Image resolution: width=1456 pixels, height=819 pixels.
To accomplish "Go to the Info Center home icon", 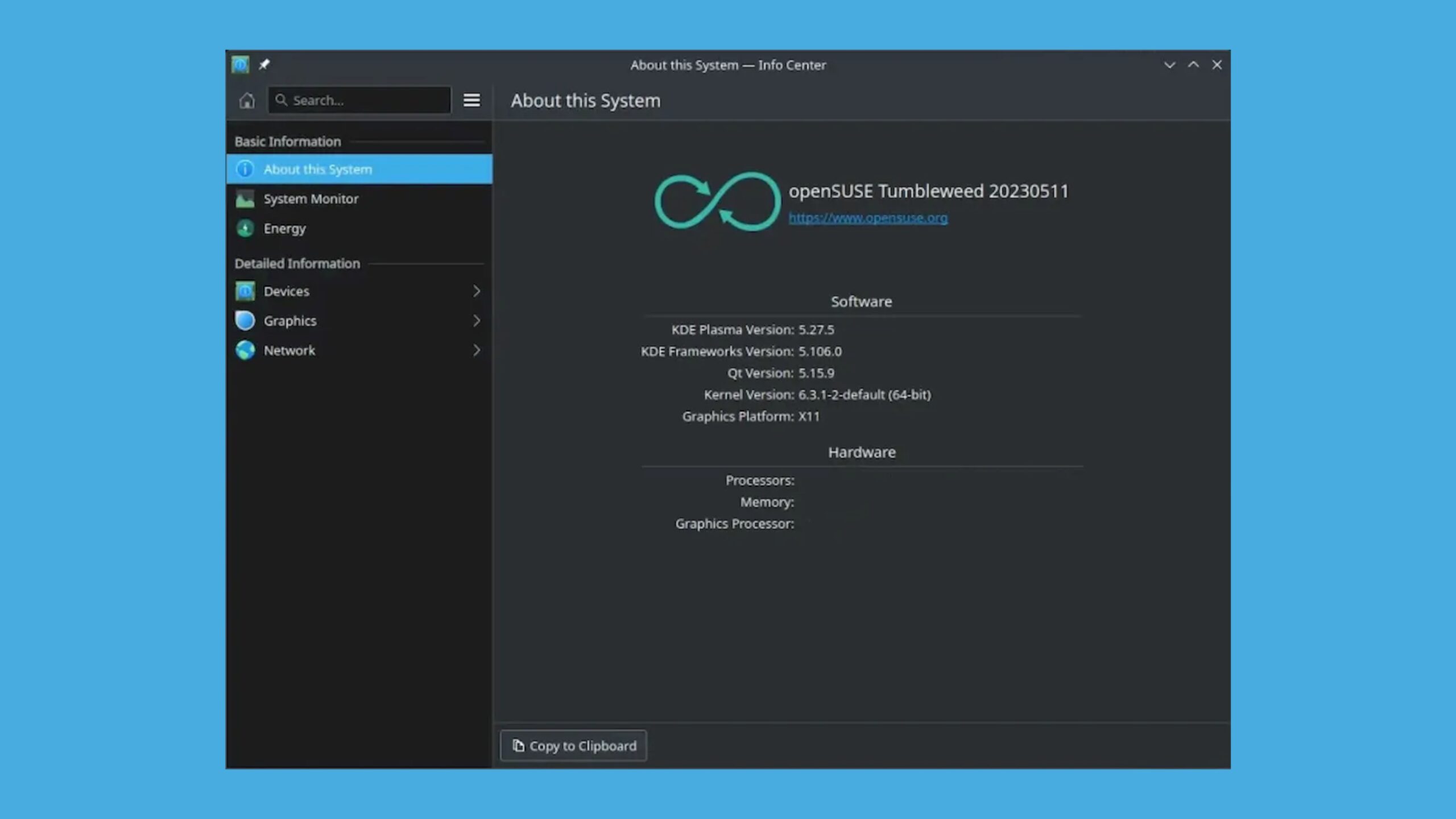I will tap(247, 100).
